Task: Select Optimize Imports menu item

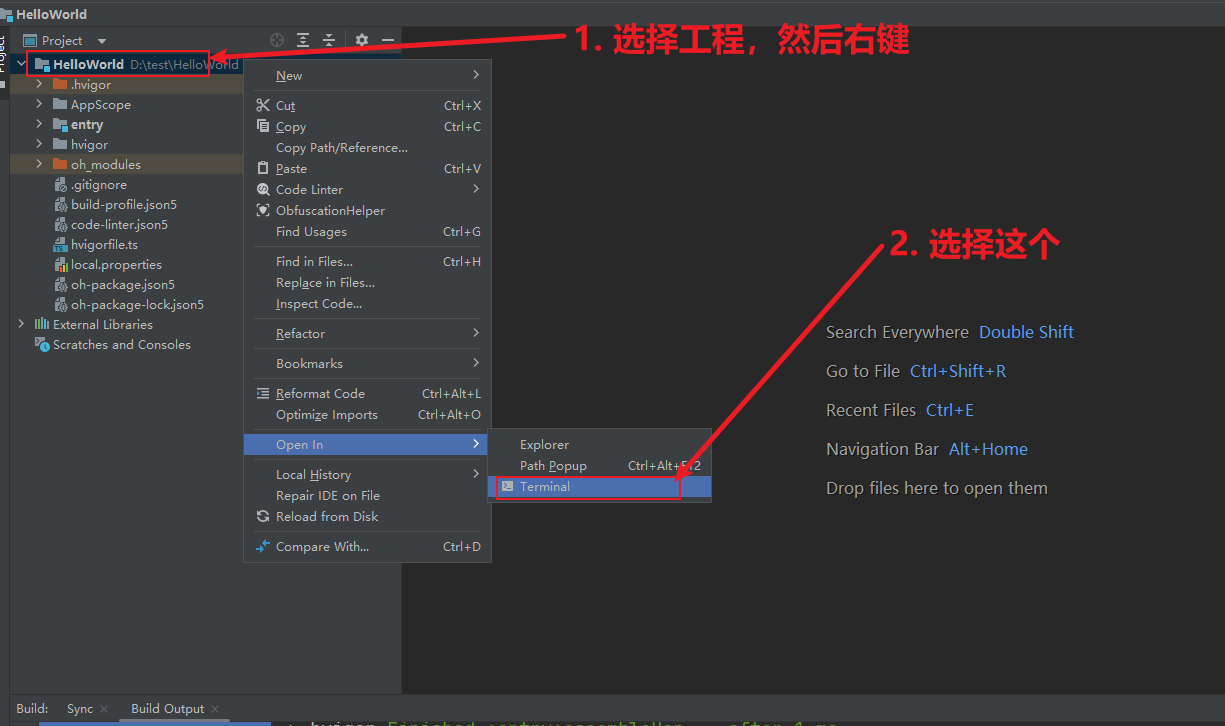Action: pos(367,414)
